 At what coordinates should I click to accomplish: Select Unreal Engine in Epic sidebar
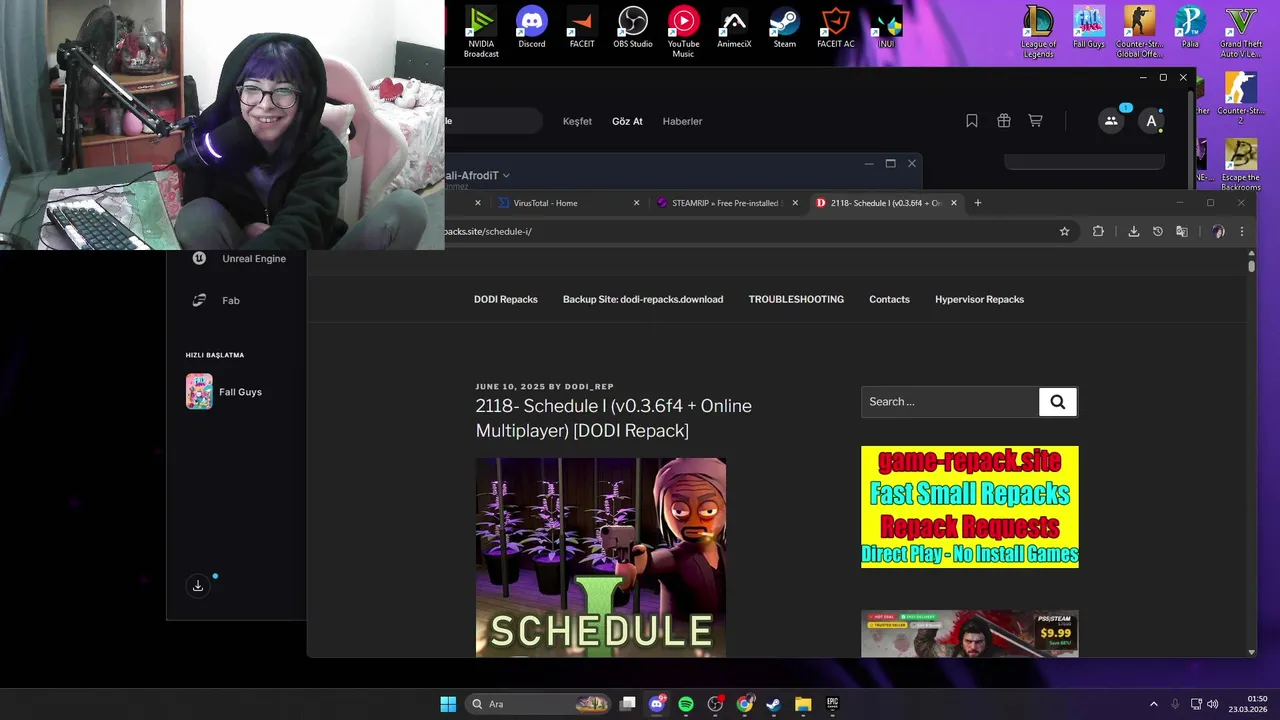coord(240,258)
